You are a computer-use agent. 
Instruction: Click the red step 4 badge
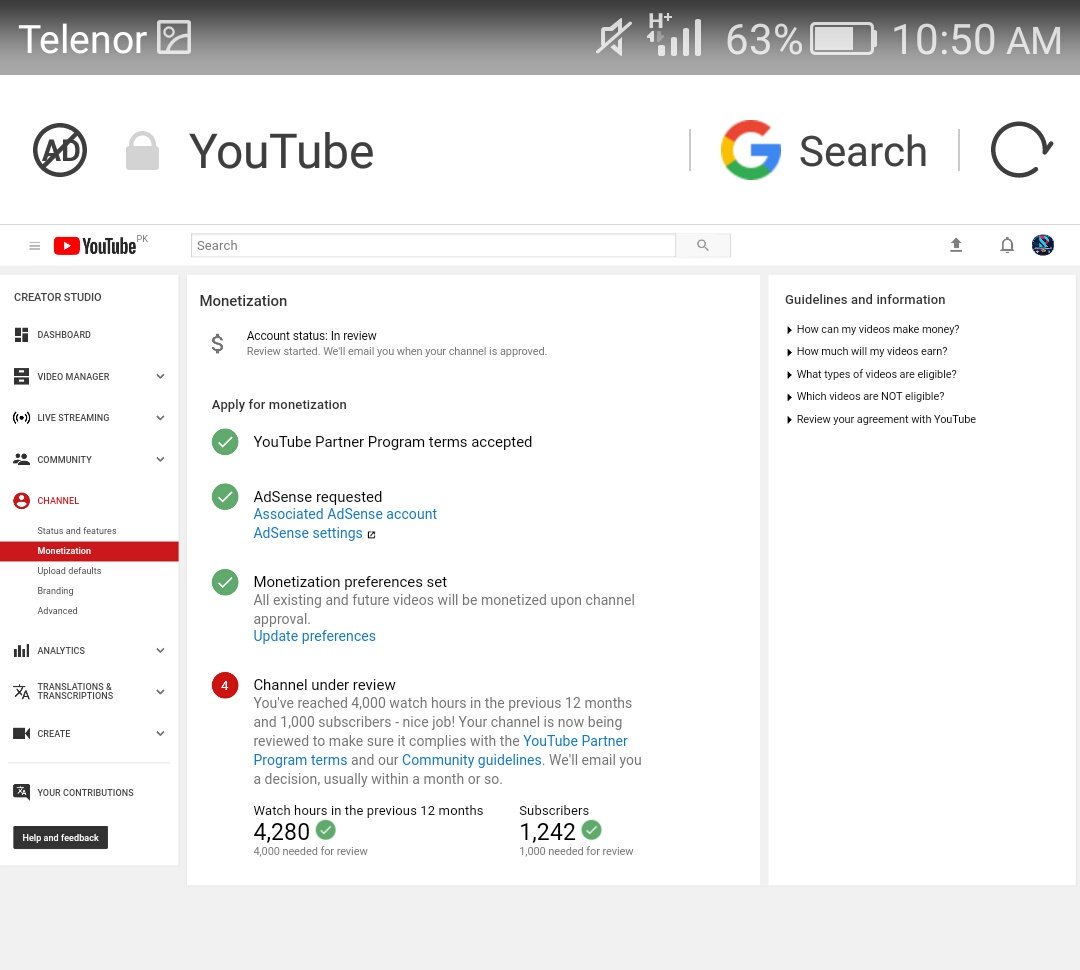click(x=225, y=685)
